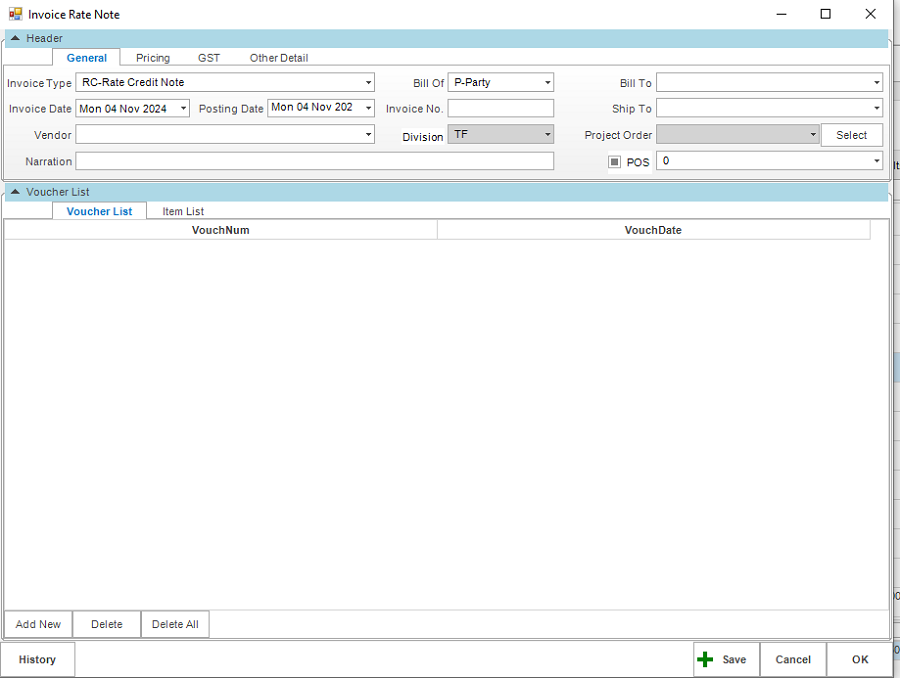Expand the Bill To dropdown
Screen dimensions: 900x678
(877, 83)
